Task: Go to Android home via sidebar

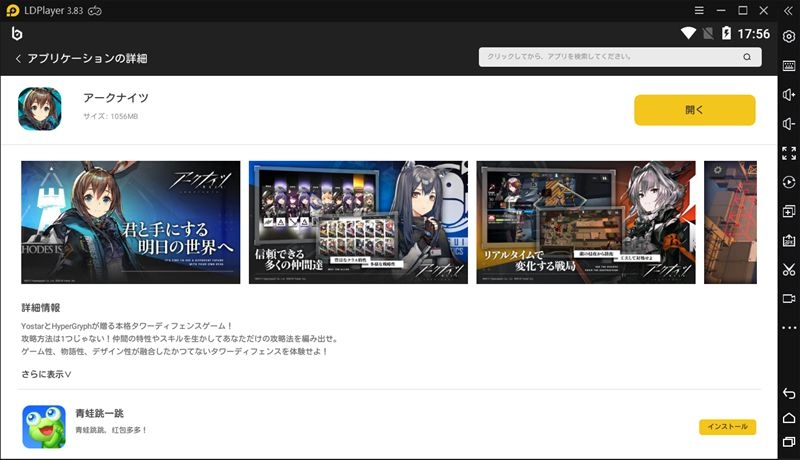Action: (x=789, y=418)
